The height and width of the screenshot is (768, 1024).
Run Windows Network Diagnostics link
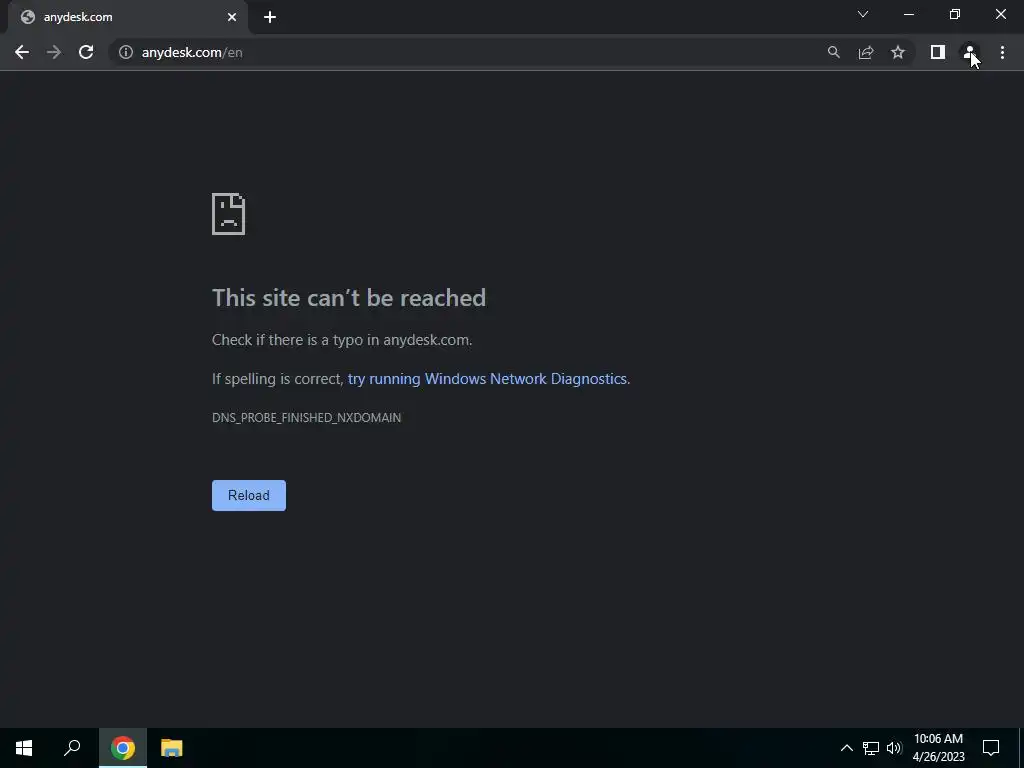point(487,379)
